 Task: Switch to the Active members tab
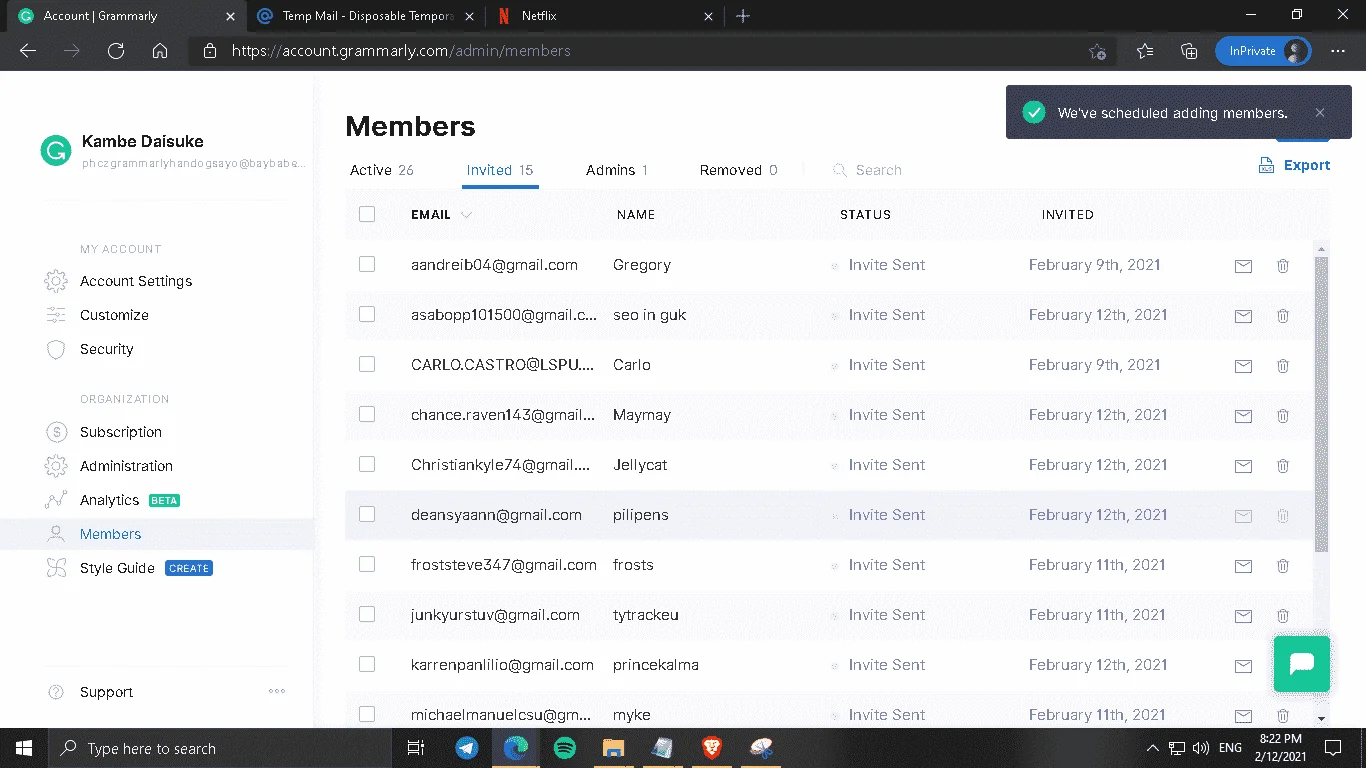click(382, 170)
